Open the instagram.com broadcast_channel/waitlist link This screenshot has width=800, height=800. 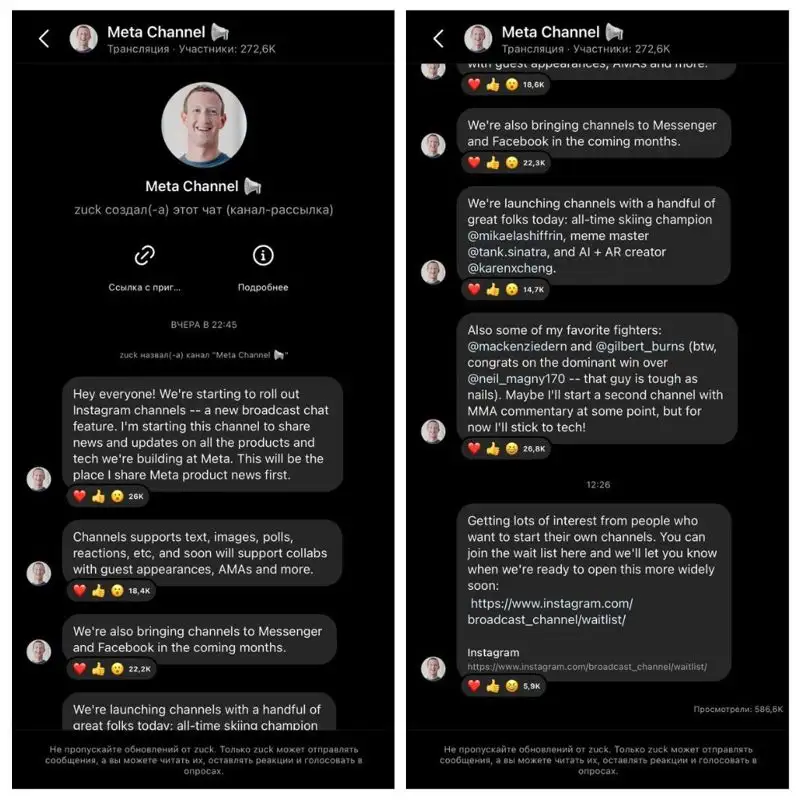click(551, 612)
